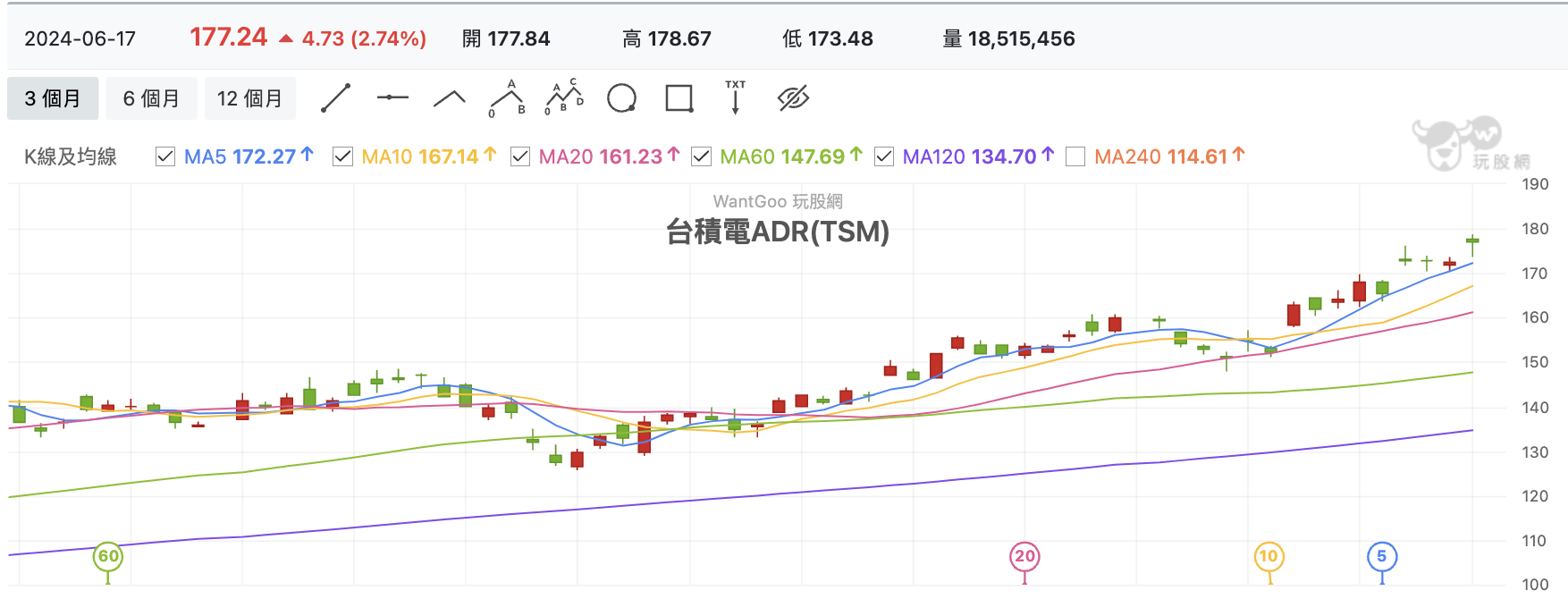1568x599 pixels.
Task: Toggle hide drawings eye icon
Action: click(793, 98)
